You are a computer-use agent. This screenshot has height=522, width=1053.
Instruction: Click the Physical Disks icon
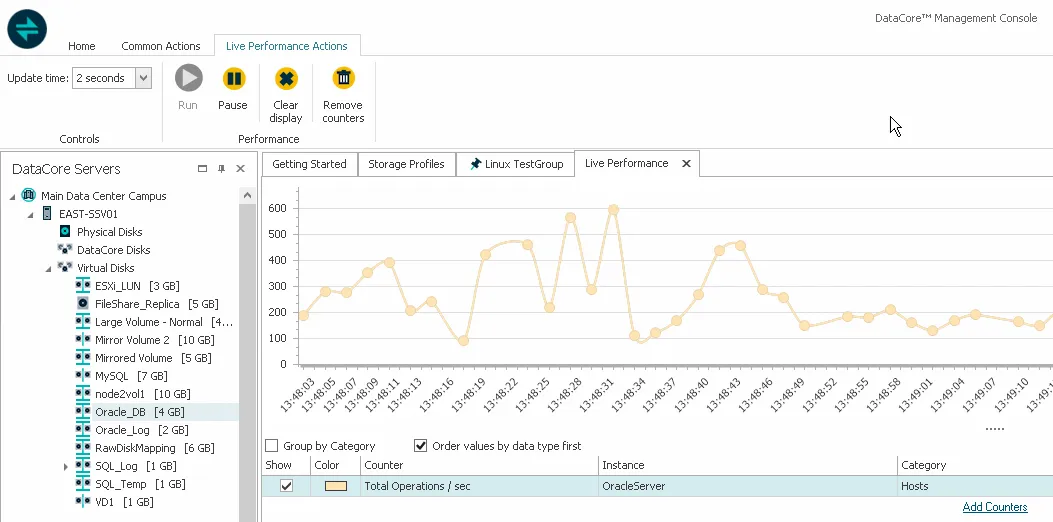[x=65, y=232]
